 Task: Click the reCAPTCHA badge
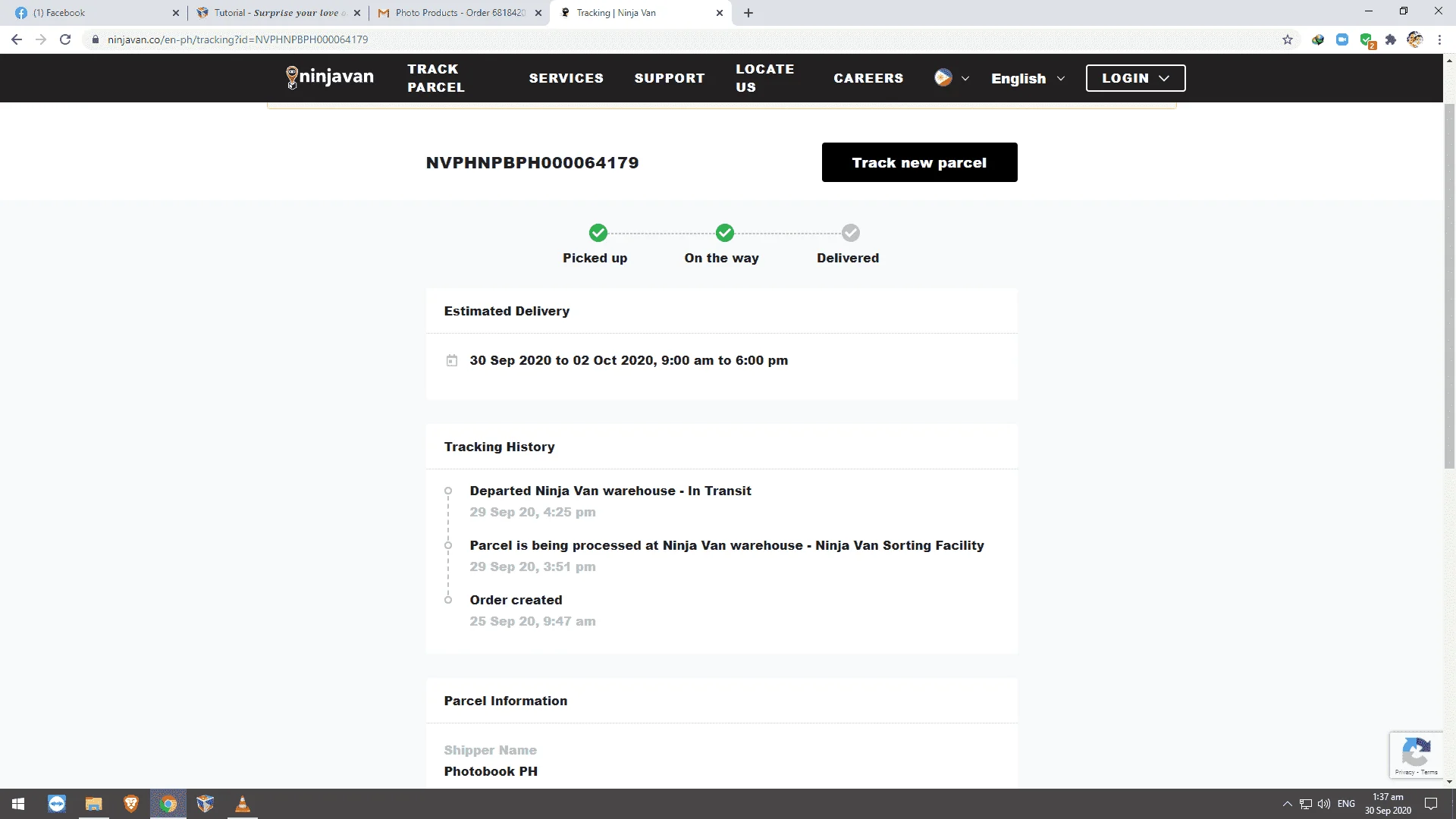click(x=1417, y=755)
